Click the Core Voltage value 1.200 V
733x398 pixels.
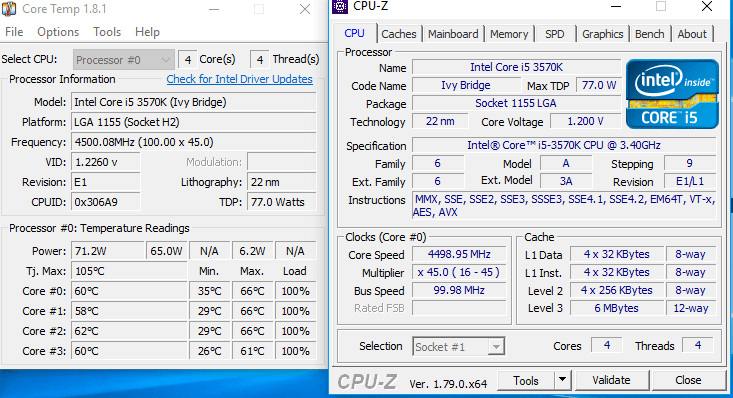point(585,122)
